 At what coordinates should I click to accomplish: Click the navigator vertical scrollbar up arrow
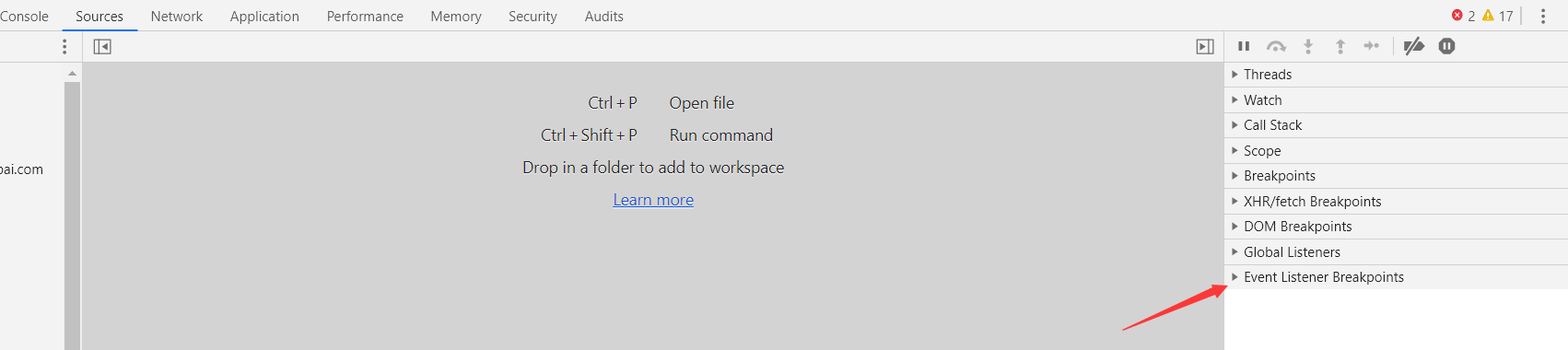pos(72,73)
